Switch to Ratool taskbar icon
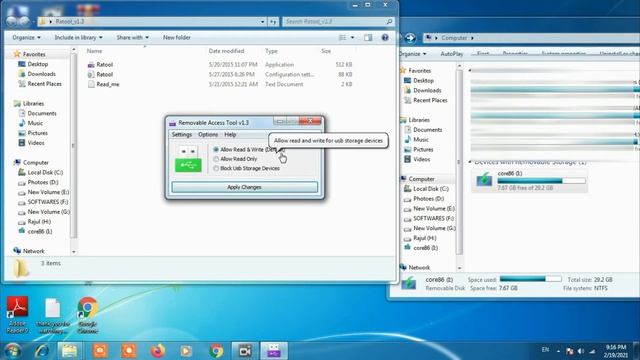 point(274,351)
